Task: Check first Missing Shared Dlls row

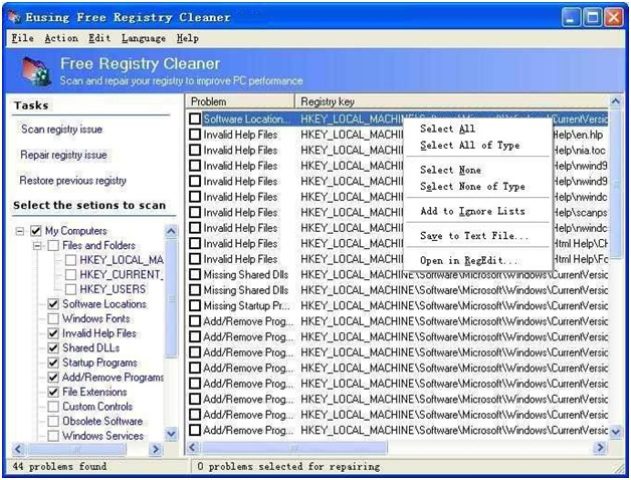Action: pyautogui.click(x=195, y=274)
